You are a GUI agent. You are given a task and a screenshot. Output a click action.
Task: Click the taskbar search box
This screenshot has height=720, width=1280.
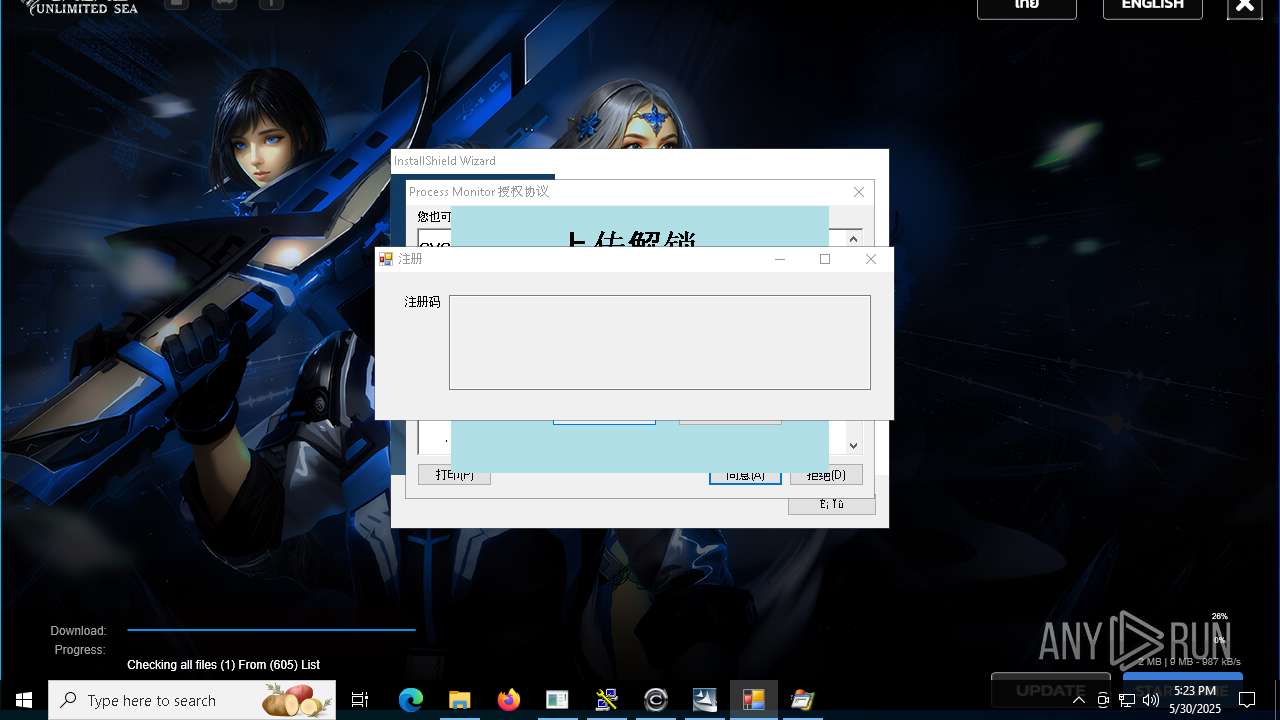(192, 700)
